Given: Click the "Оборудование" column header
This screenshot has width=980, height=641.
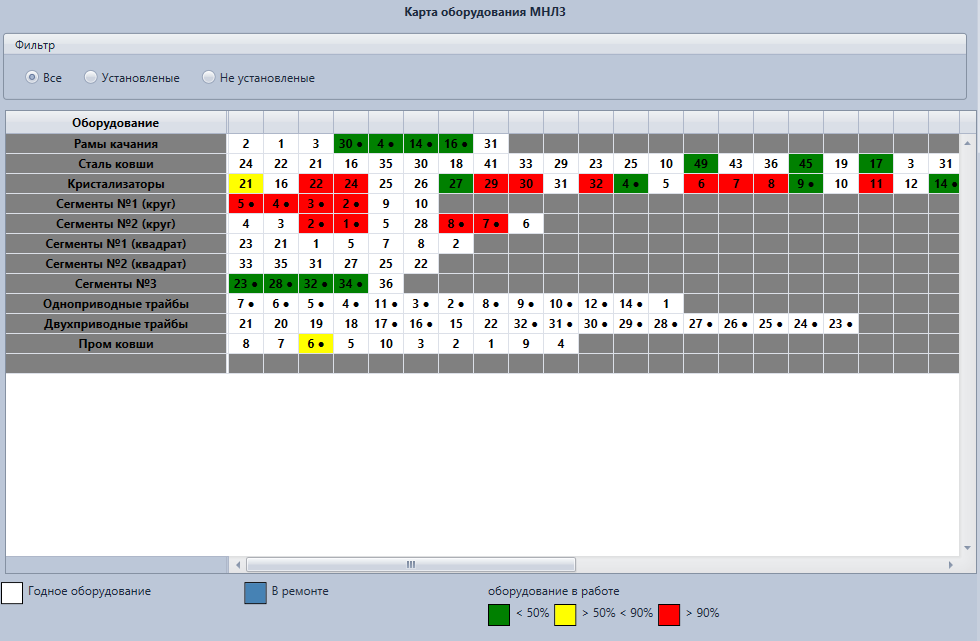Looking at the screenshot, I should pyautogui.click(x=117, y=122).
